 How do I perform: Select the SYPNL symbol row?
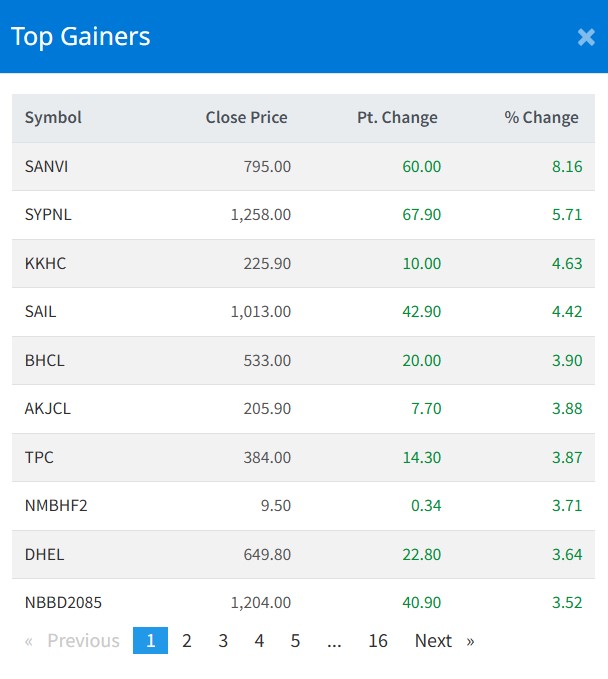click(x=48, y=215)
